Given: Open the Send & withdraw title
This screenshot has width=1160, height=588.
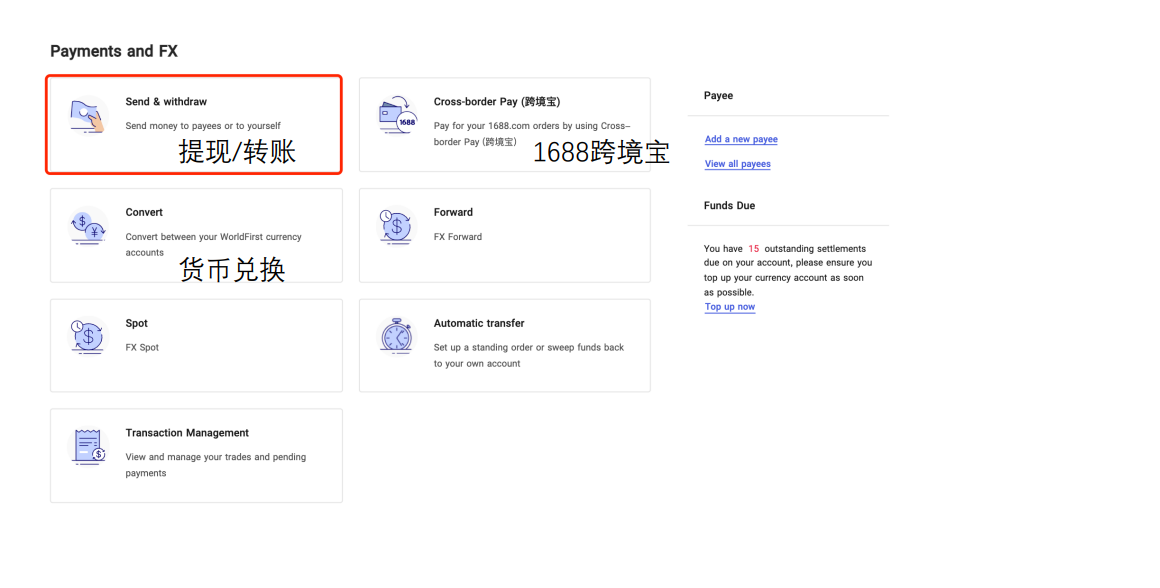Looking at the screenshot, I should coord(166,102).
